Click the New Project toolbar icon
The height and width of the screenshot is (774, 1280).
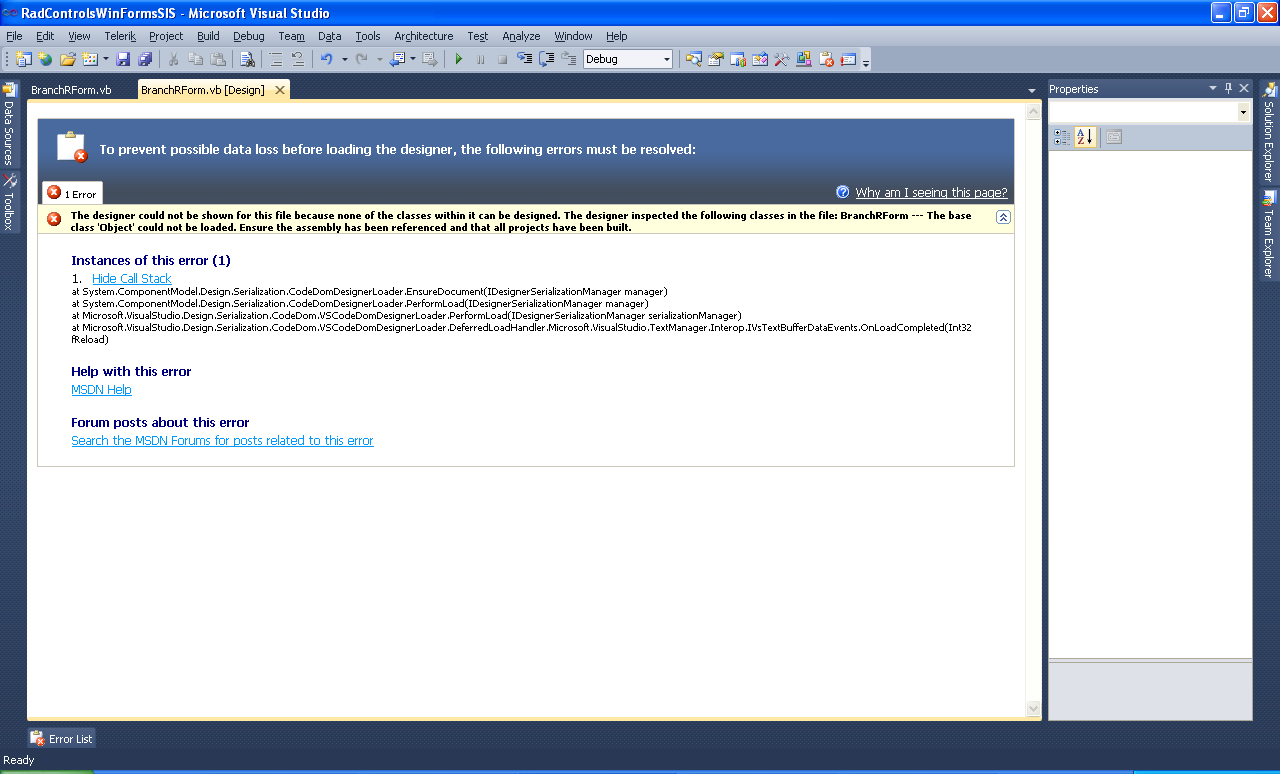coord(24,59)
